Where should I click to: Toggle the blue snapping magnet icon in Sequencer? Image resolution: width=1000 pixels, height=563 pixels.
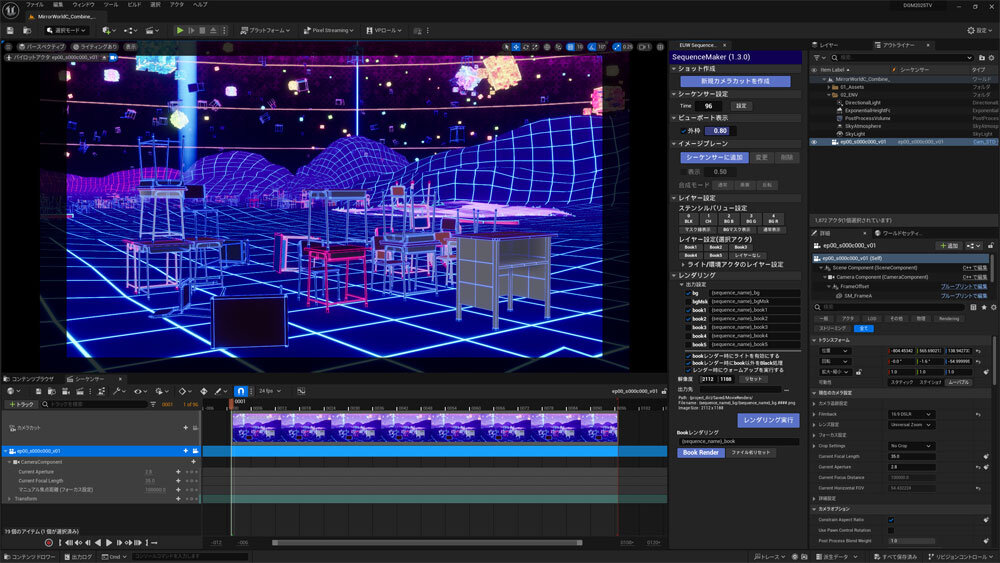tap(240, 391)
